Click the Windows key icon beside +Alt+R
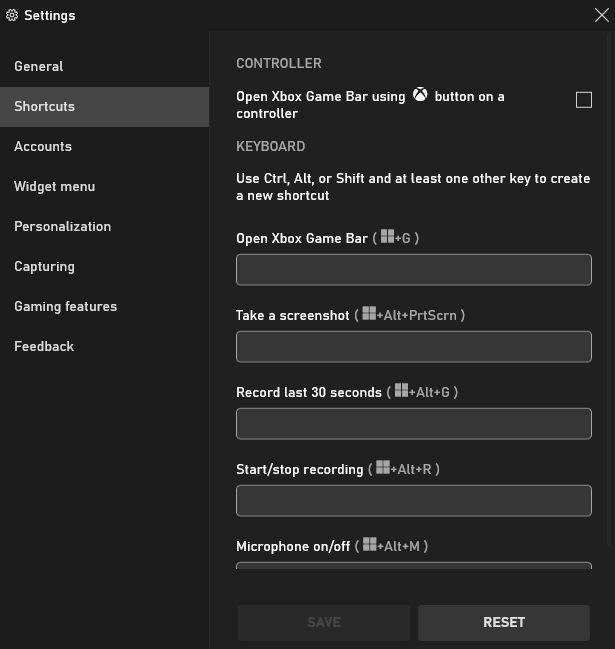Viewport: 615px width, 649px height. (x=383, y=467)
